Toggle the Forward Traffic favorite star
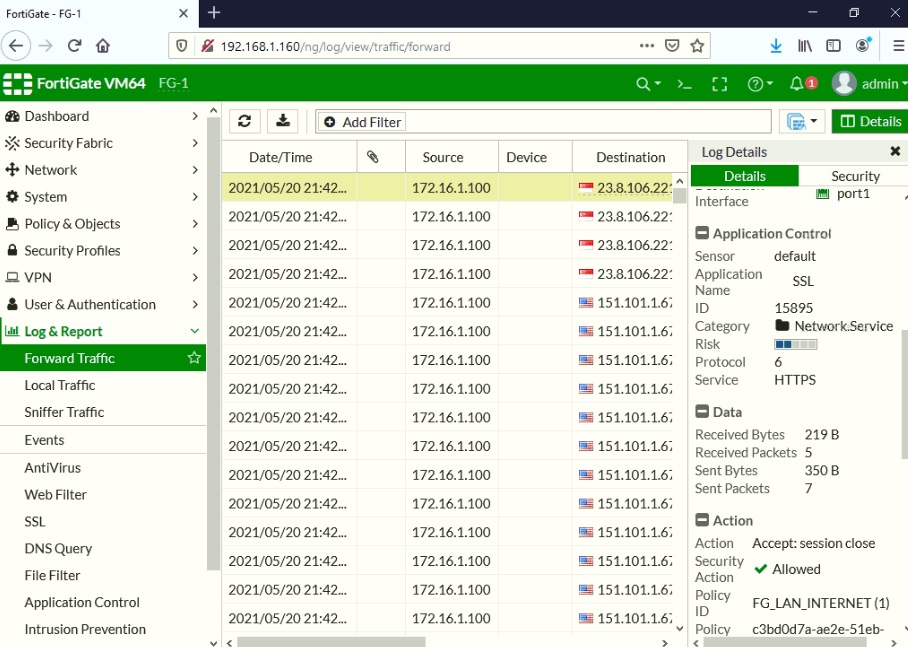Image resolution: width=908 pixels, height=647 pixels. tap(194, 357)
